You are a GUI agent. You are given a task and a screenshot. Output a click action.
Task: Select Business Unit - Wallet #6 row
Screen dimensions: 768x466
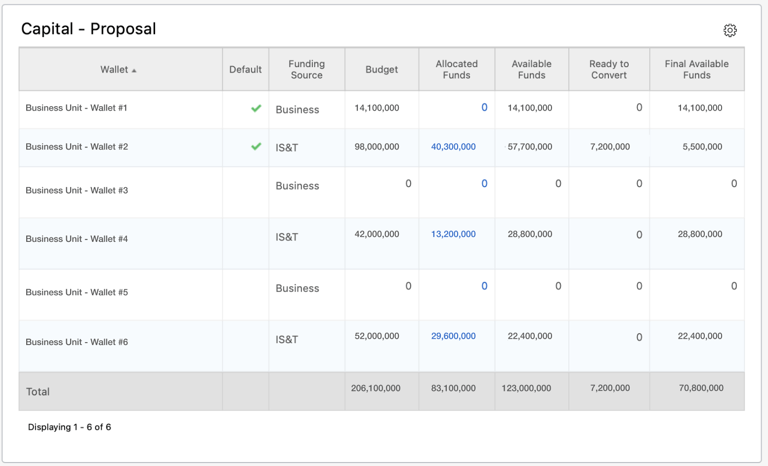pos(77,342)
